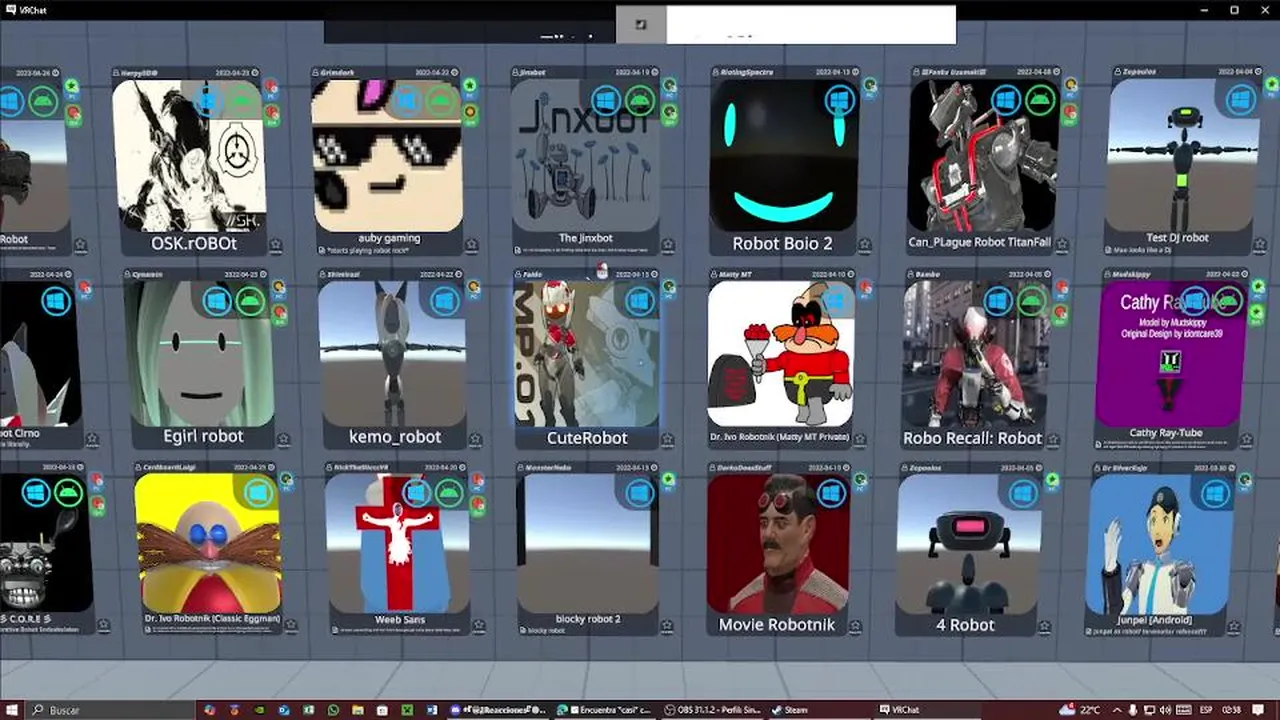1280x720 pixels.
Task: Click the Quest performance badge beside OSK.rOBOt
Action: [271, 116]
